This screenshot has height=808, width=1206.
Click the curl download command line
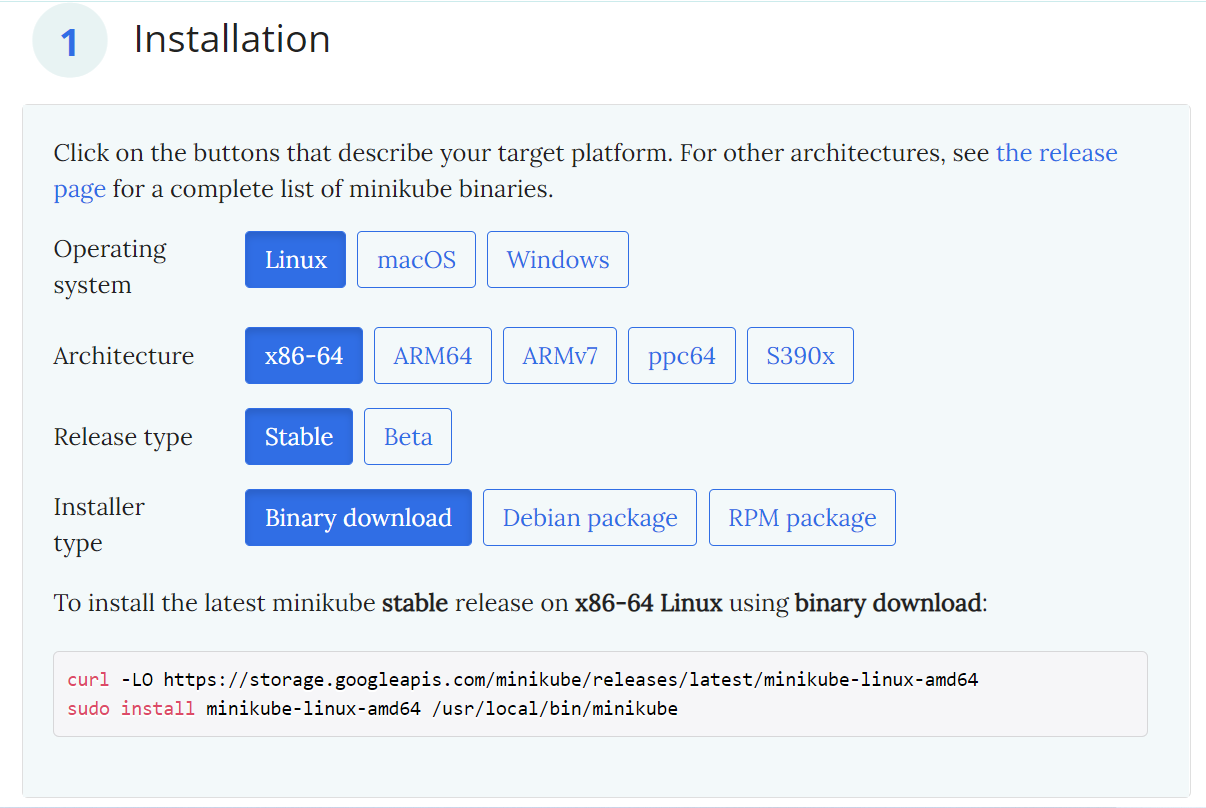click(522, 680)
